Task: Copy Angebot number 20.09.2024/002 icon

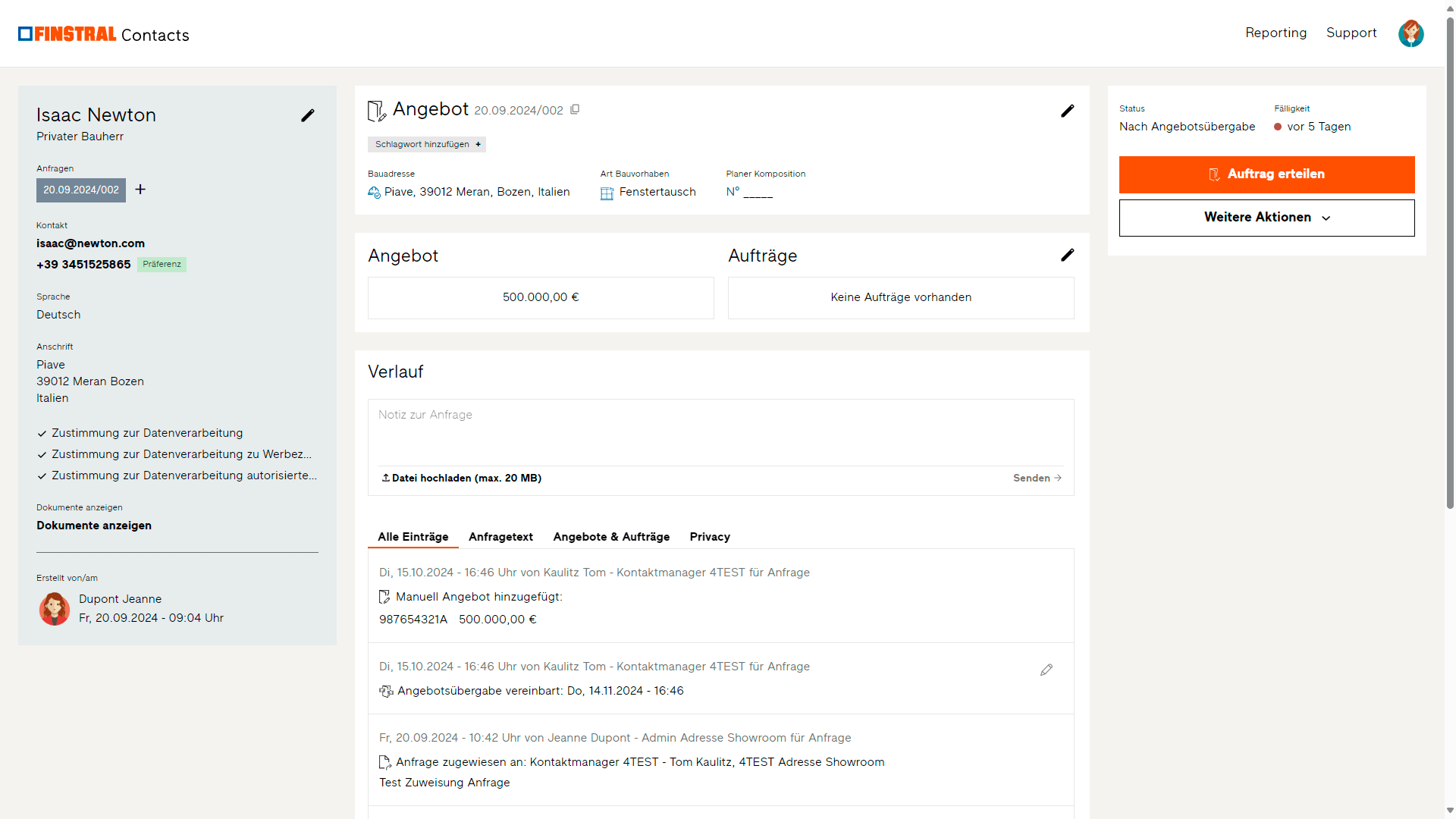Action: pos(575,110)
